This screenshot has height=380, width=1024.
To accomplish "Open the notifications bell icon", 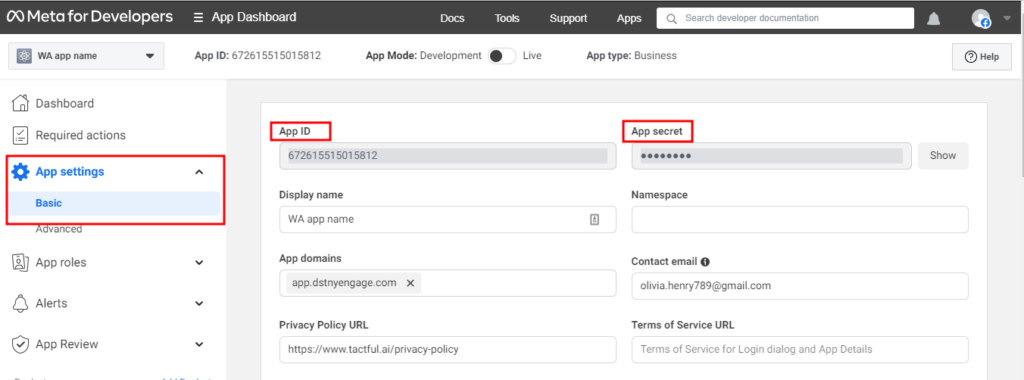I will pyautogui.click(x=933, y=19).
